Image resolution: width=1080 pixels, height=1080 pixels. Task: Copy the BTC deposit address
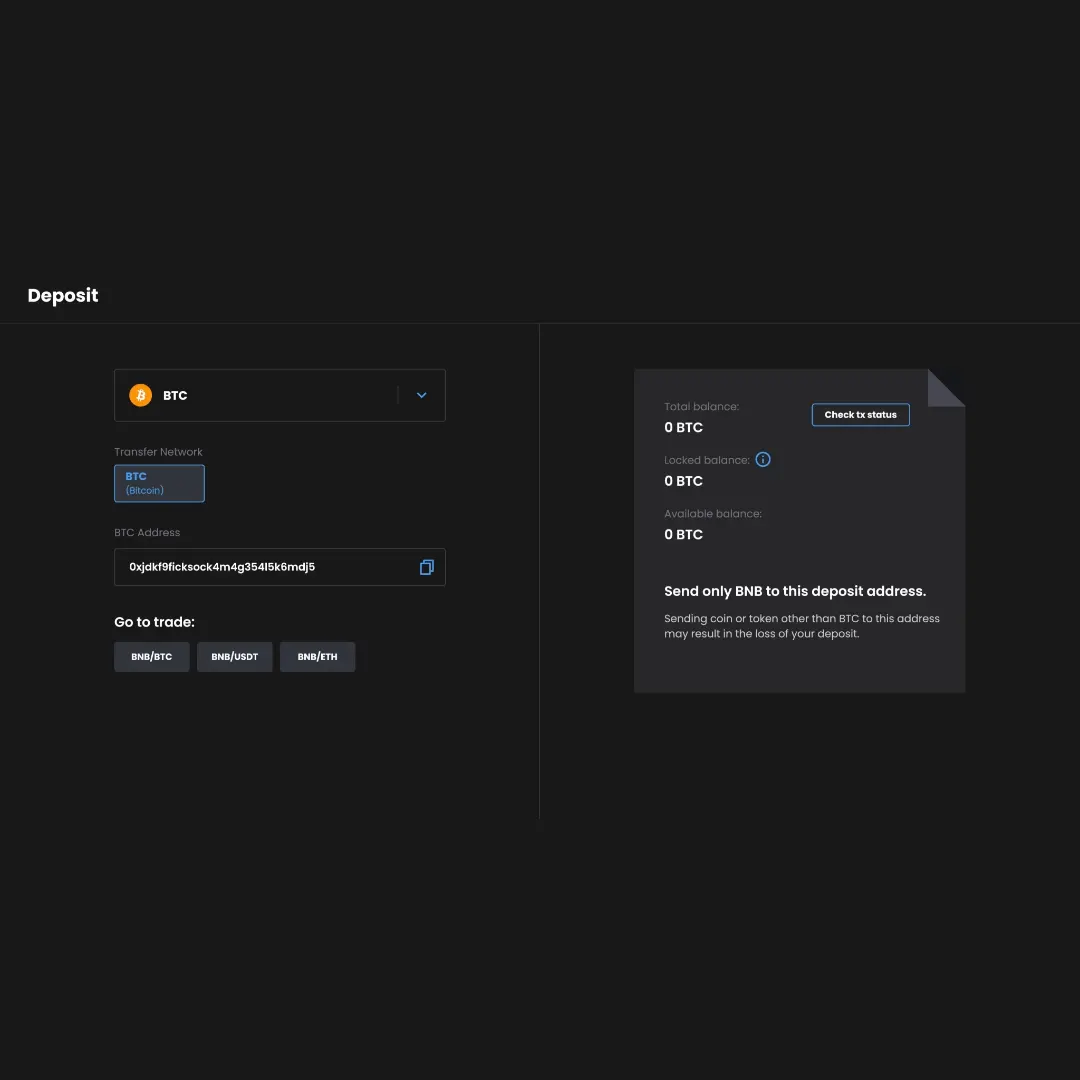(x=426, y=567)
